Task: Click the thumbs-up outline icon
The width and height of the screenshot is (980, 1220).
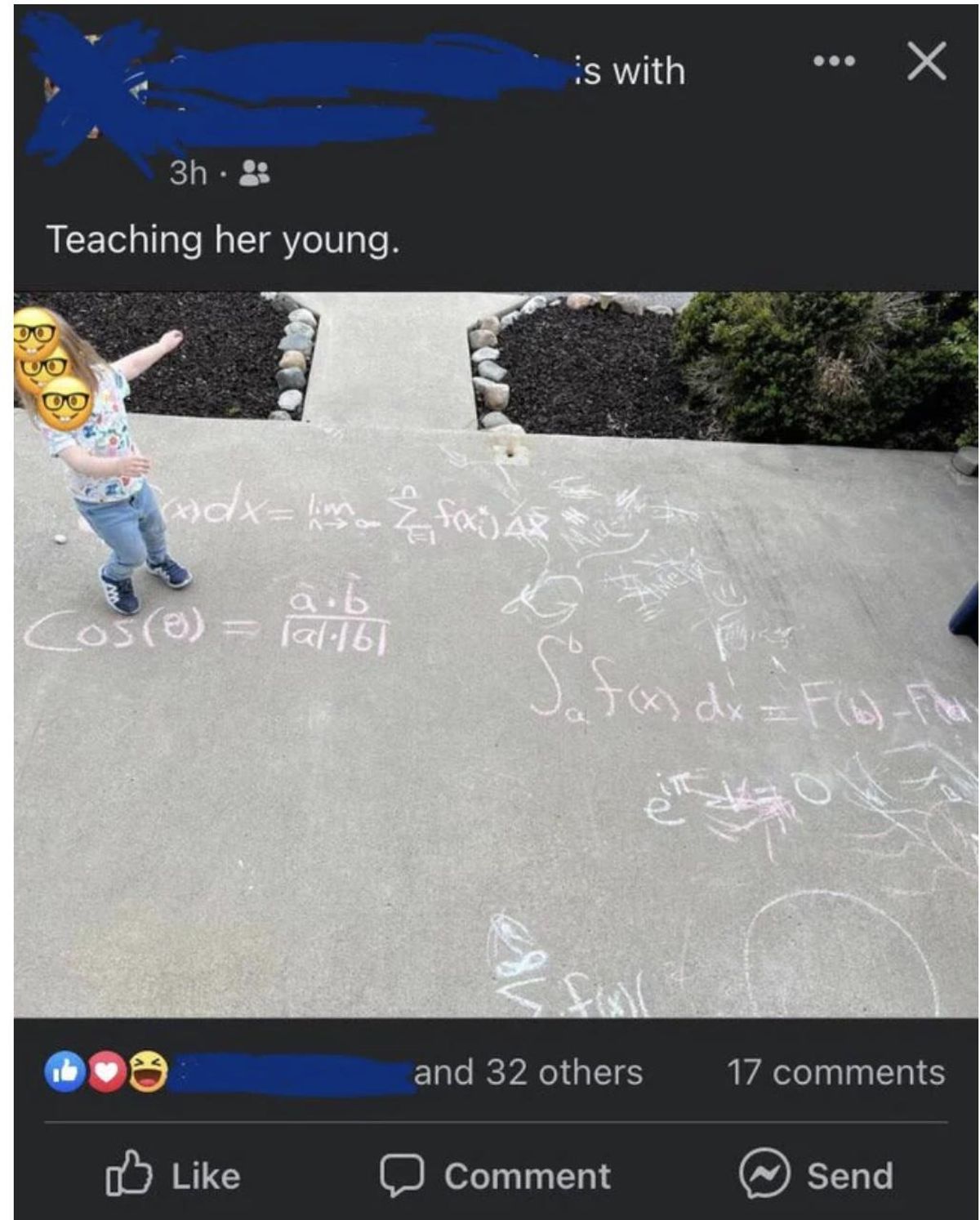Action: [129, 1173]
